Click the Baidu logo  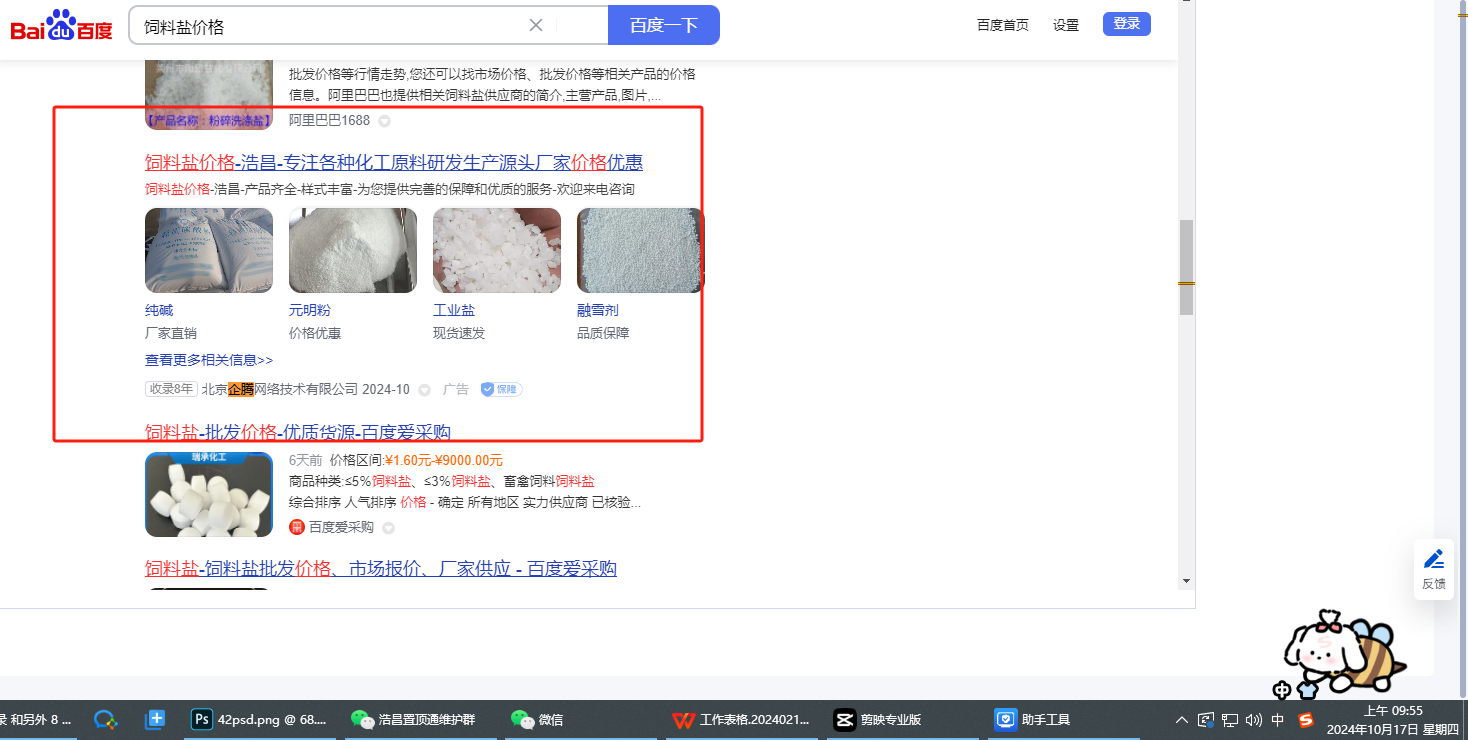tap(62, 25)
